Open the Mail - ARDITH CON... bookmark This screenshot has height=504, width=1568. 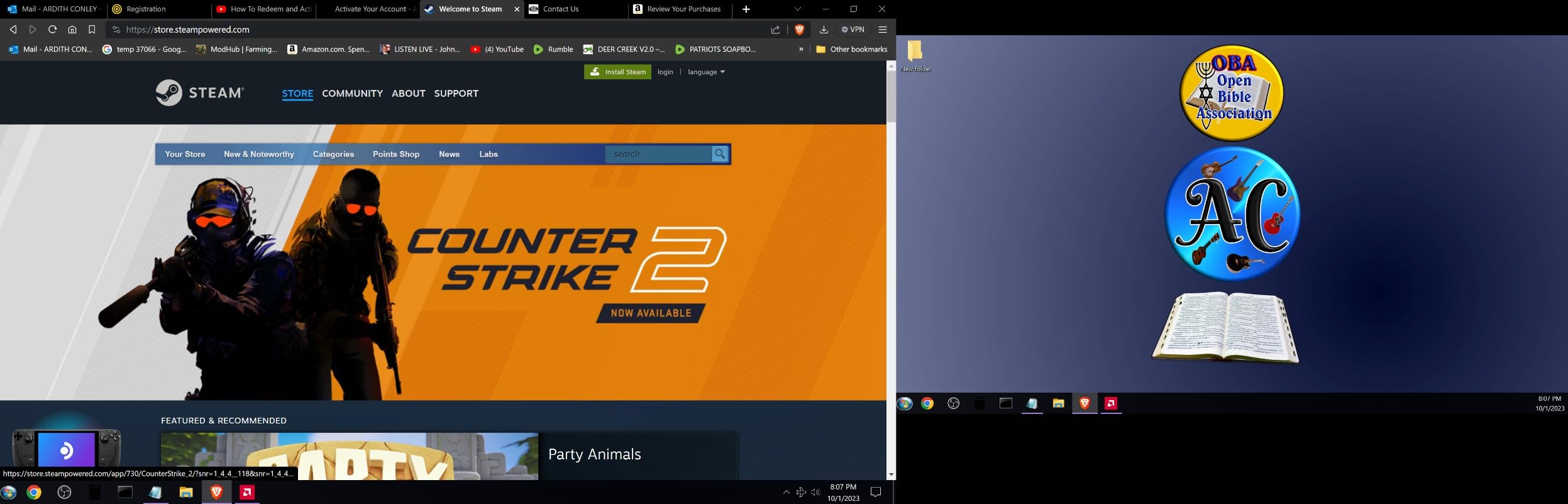pos(50,49)
